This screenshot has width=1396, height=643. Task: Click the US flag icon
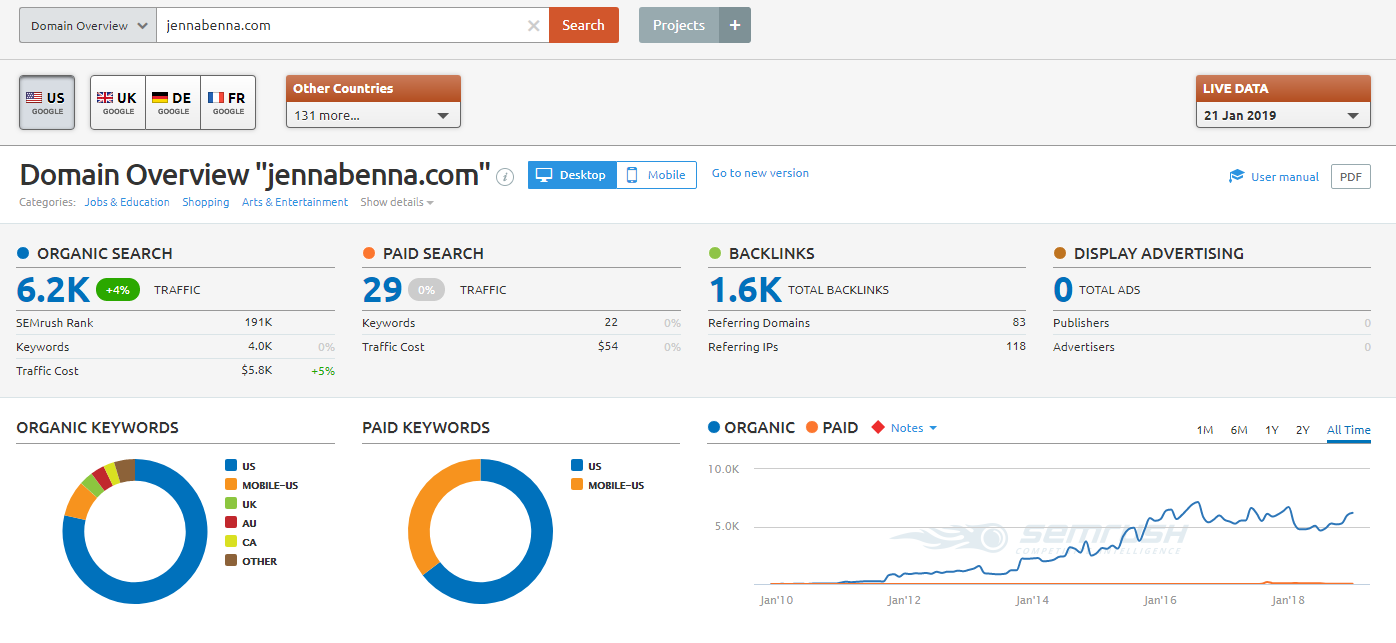coord(34,98)
